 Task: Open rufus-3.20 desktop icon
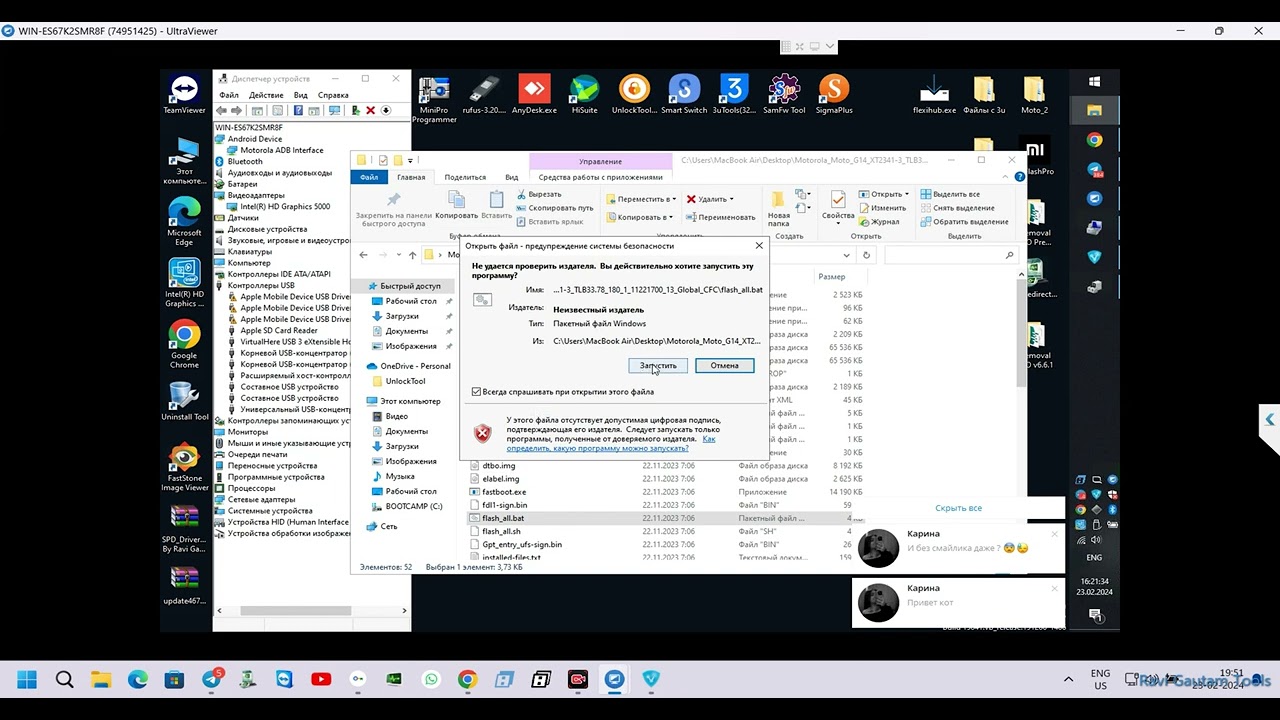[484, 95]
